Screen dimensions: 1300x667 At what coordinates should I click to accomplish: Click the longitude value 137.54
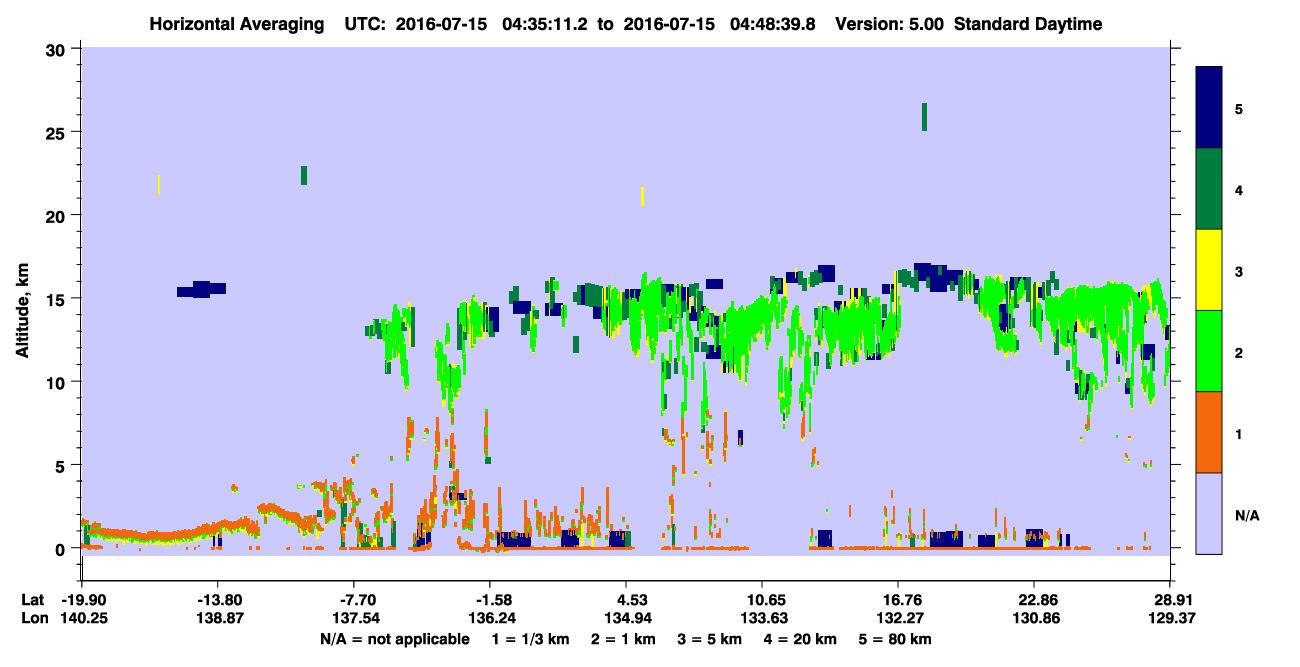pyautogui.click(x=354, y=618)
